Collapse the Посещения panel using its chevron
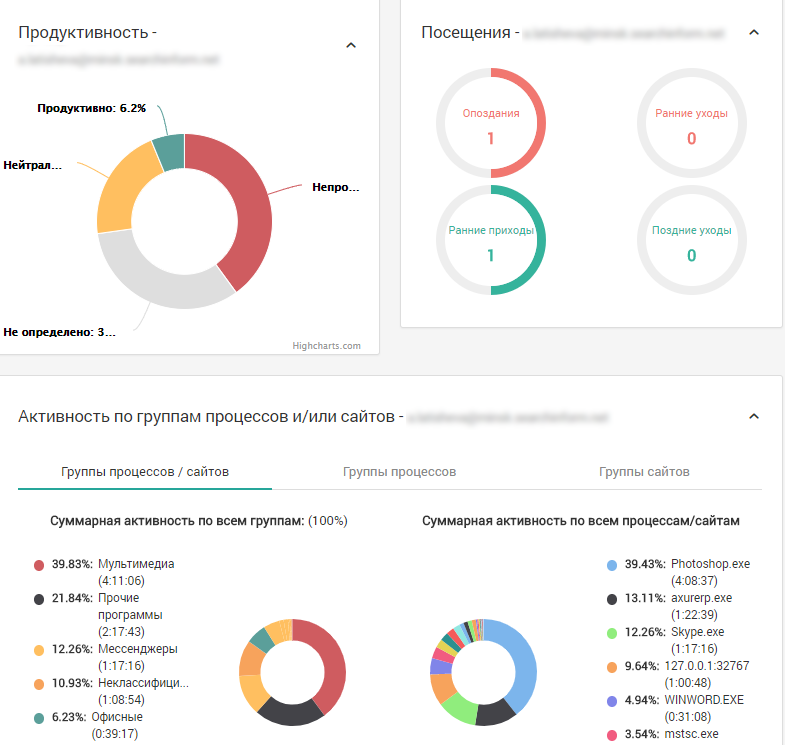The image size is (785, 745). [753, 33]
